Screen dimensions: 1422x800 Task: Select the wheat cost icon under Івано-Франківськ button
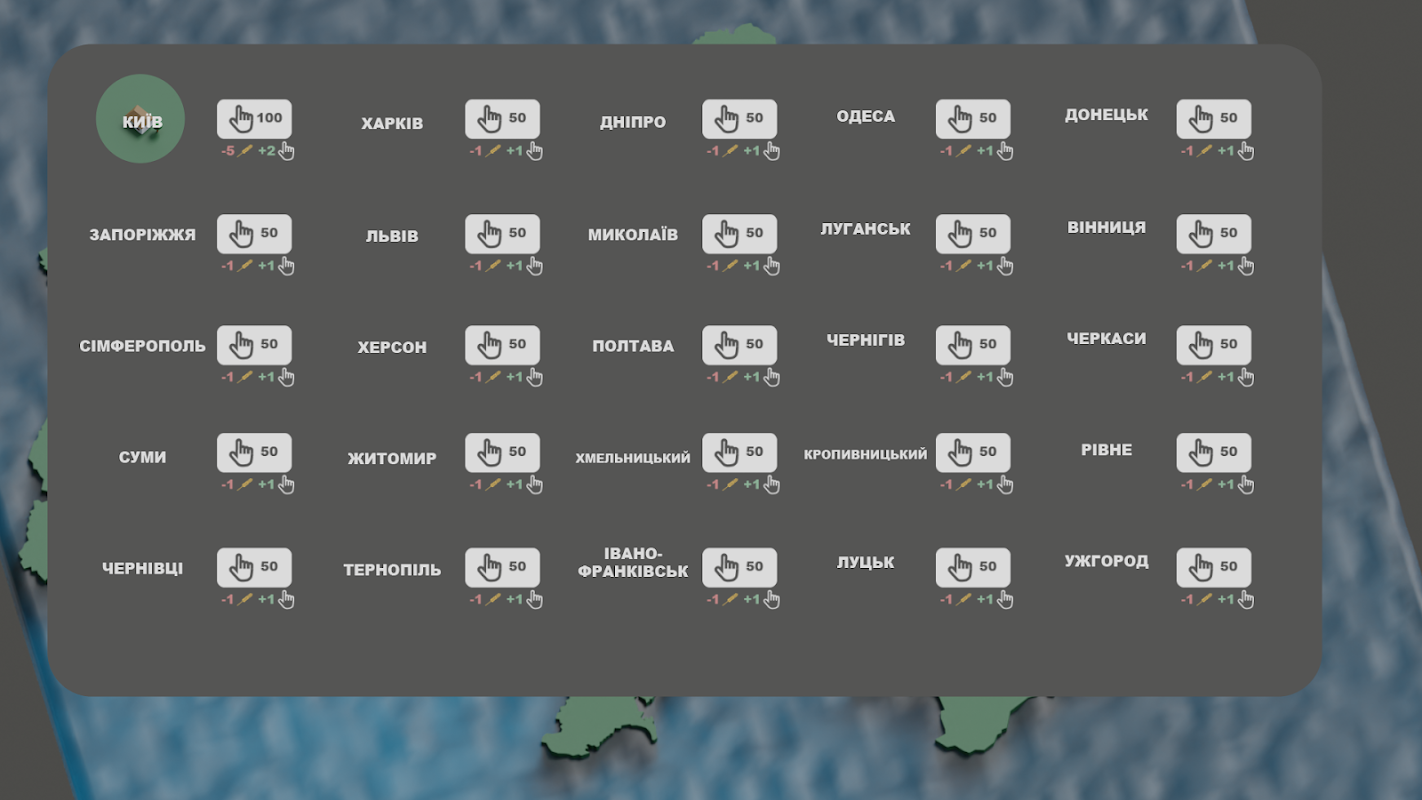click(x=730, y=600)
